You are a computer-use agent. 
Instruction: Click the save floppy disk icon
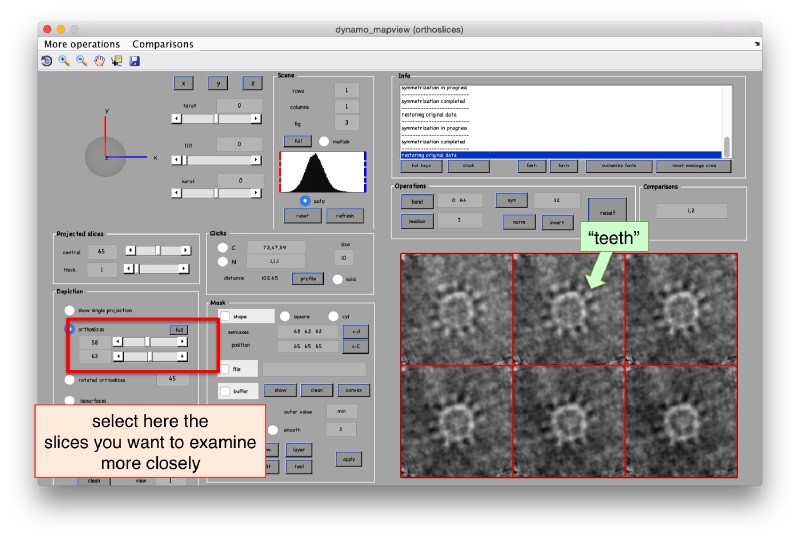click(x=135, y=61)
